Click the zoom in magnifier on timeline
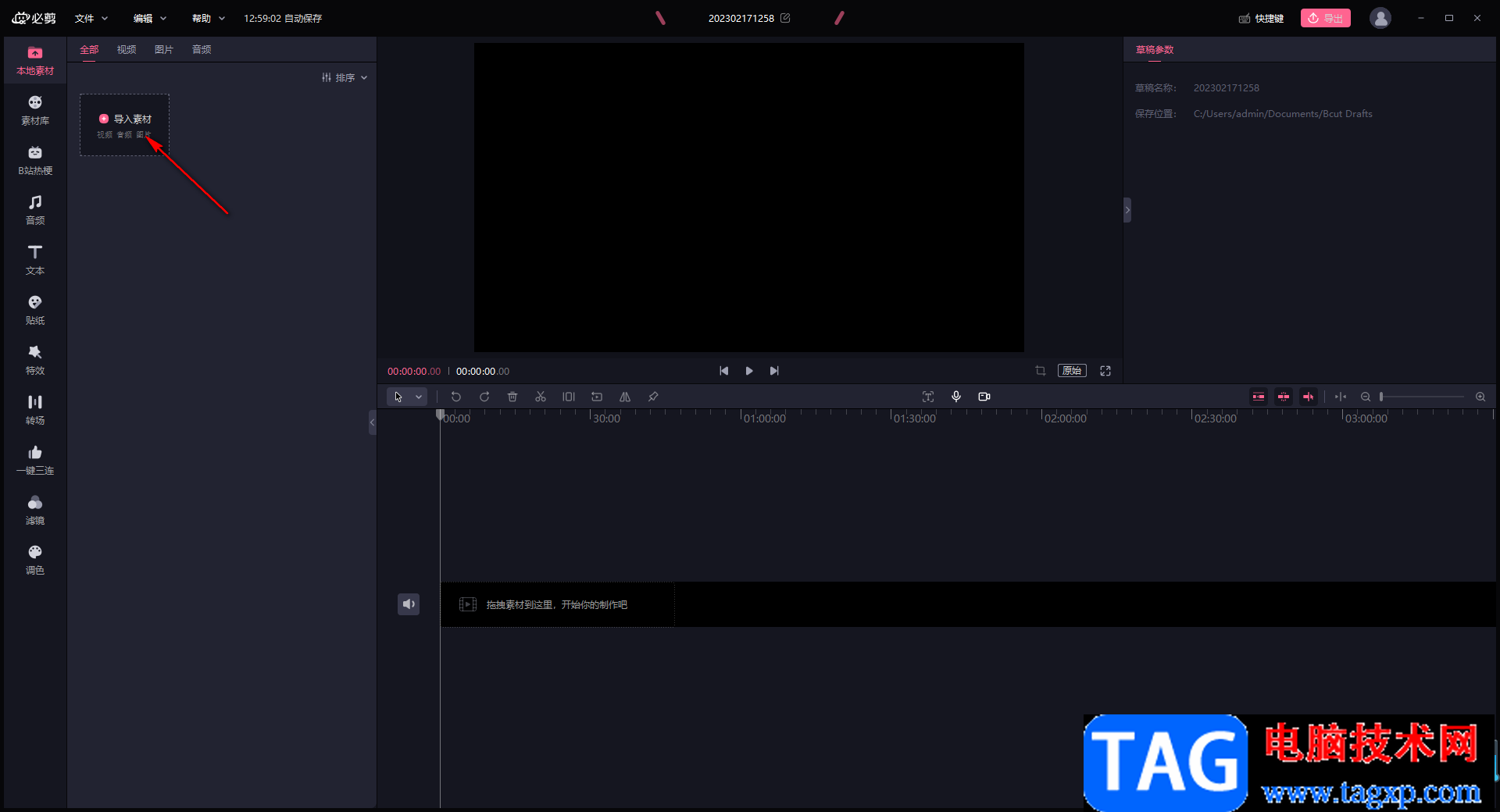 pyautogui.click(x=1480, y=397)
